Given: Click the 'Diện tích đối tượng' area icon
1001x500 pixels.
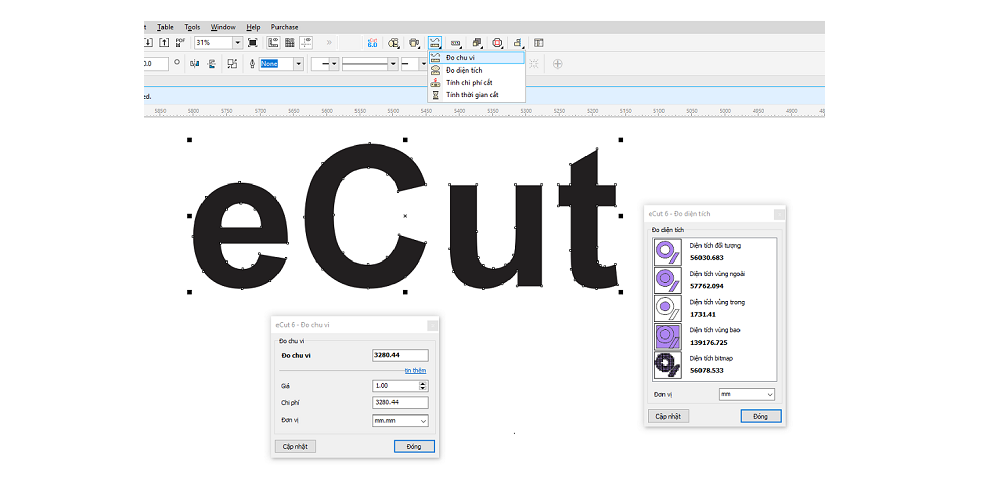Looking at the screenshot, I should click(667, 252).
